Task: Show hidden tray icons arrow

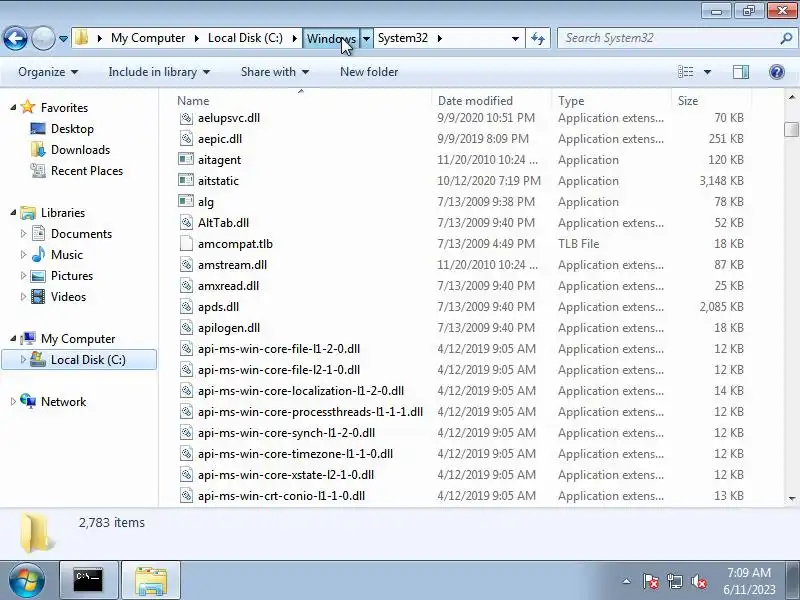Action: point(627,581)
